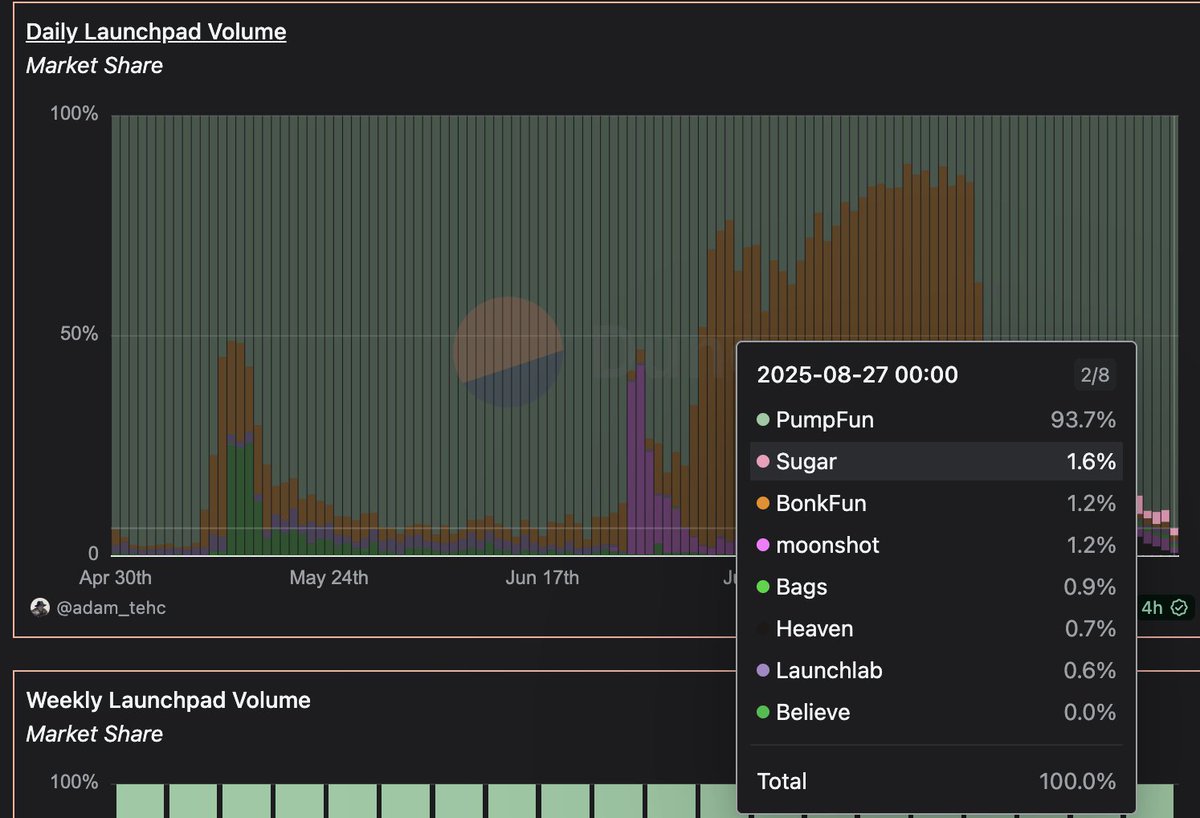Click the May 24th x-axis label
This screenshot has width=1200, height=818.
pyautogui.click(x=329, y=578)
